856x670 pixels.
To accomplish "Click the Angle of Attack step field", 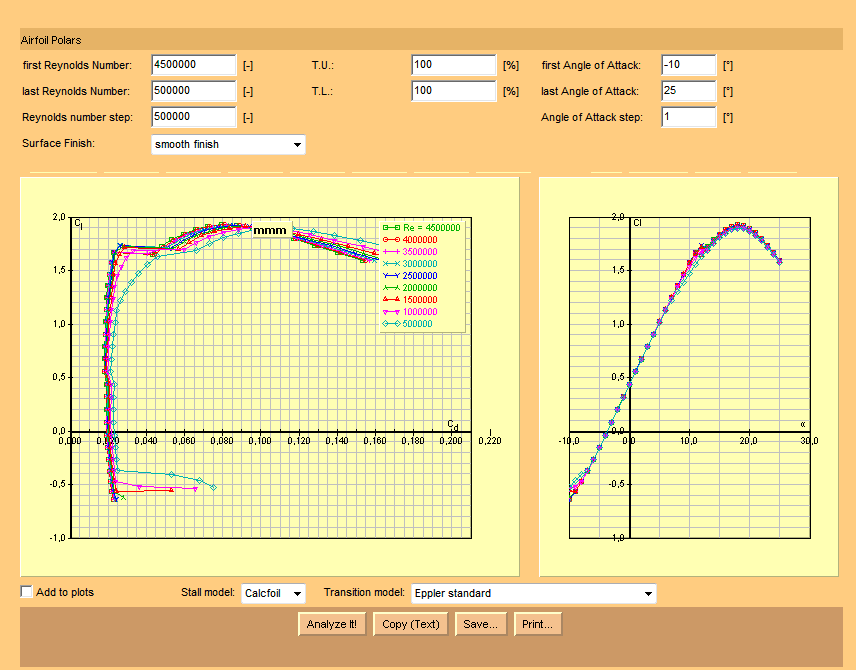I will 688,117.
